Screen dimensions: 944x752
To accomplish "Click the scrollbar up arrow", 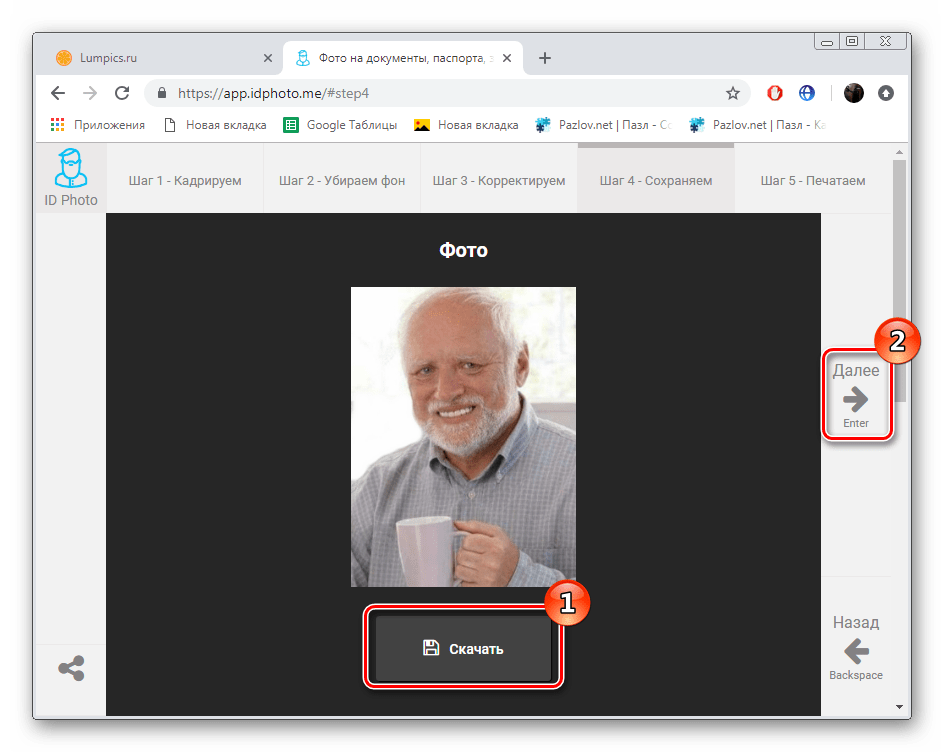I will coord(899,152).
